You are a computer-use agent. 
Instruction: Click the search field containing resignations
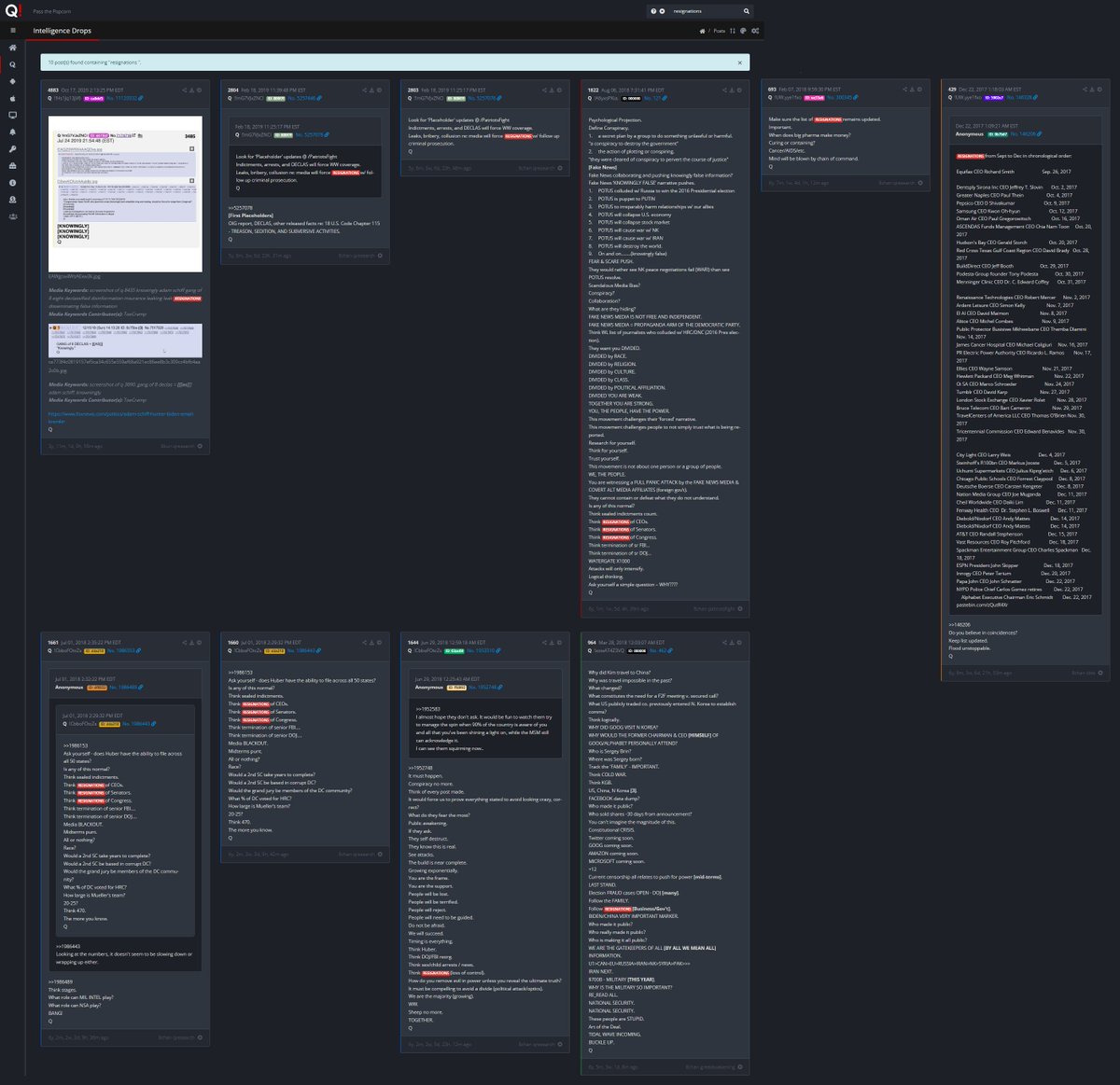[698, 11]
